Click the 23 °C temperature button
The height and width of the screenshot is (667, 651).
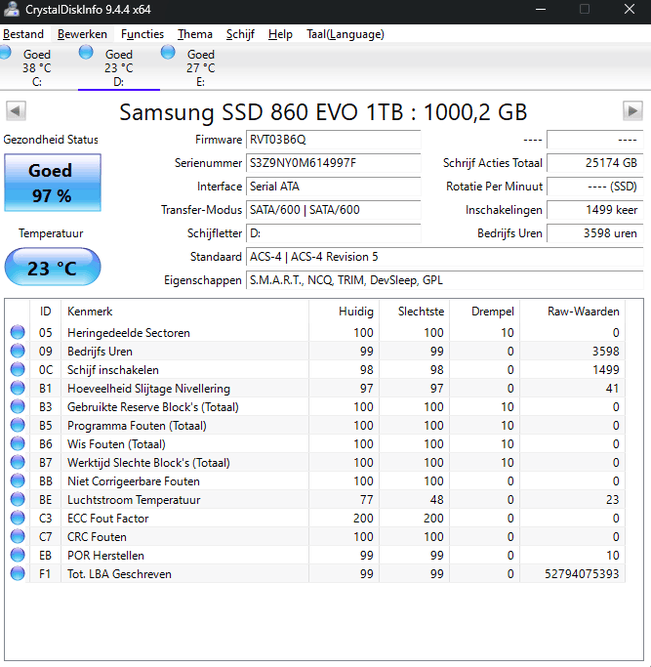pos(52,267)
